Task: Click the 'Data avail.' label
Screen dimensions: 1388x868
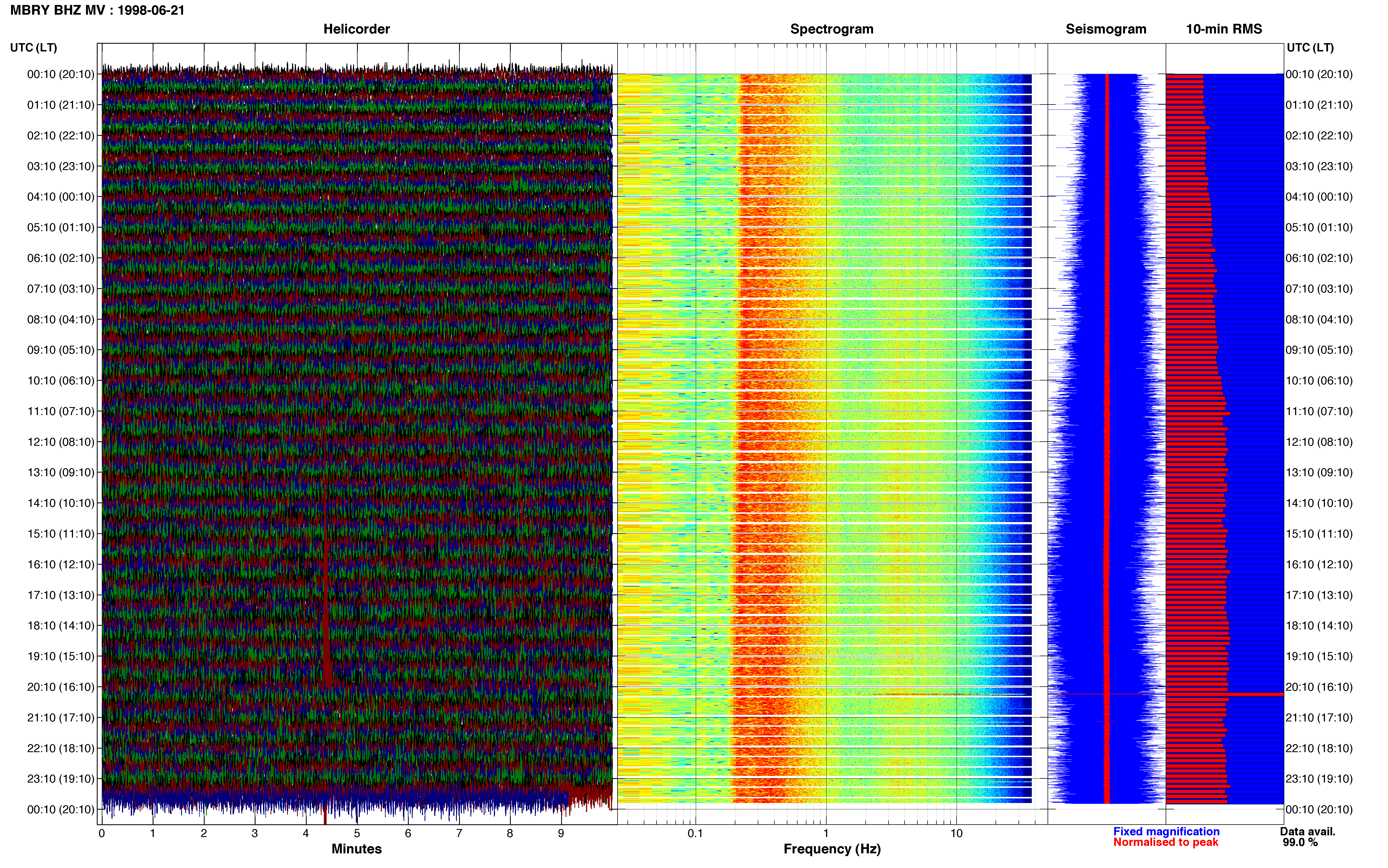Action: tap(1308, 831)
